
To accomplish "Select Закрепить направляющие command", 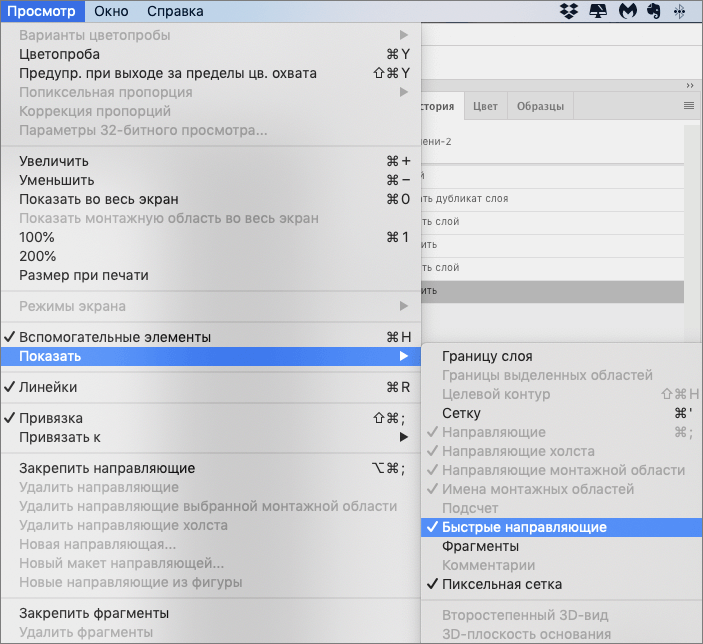I will [x=211, y=468].
